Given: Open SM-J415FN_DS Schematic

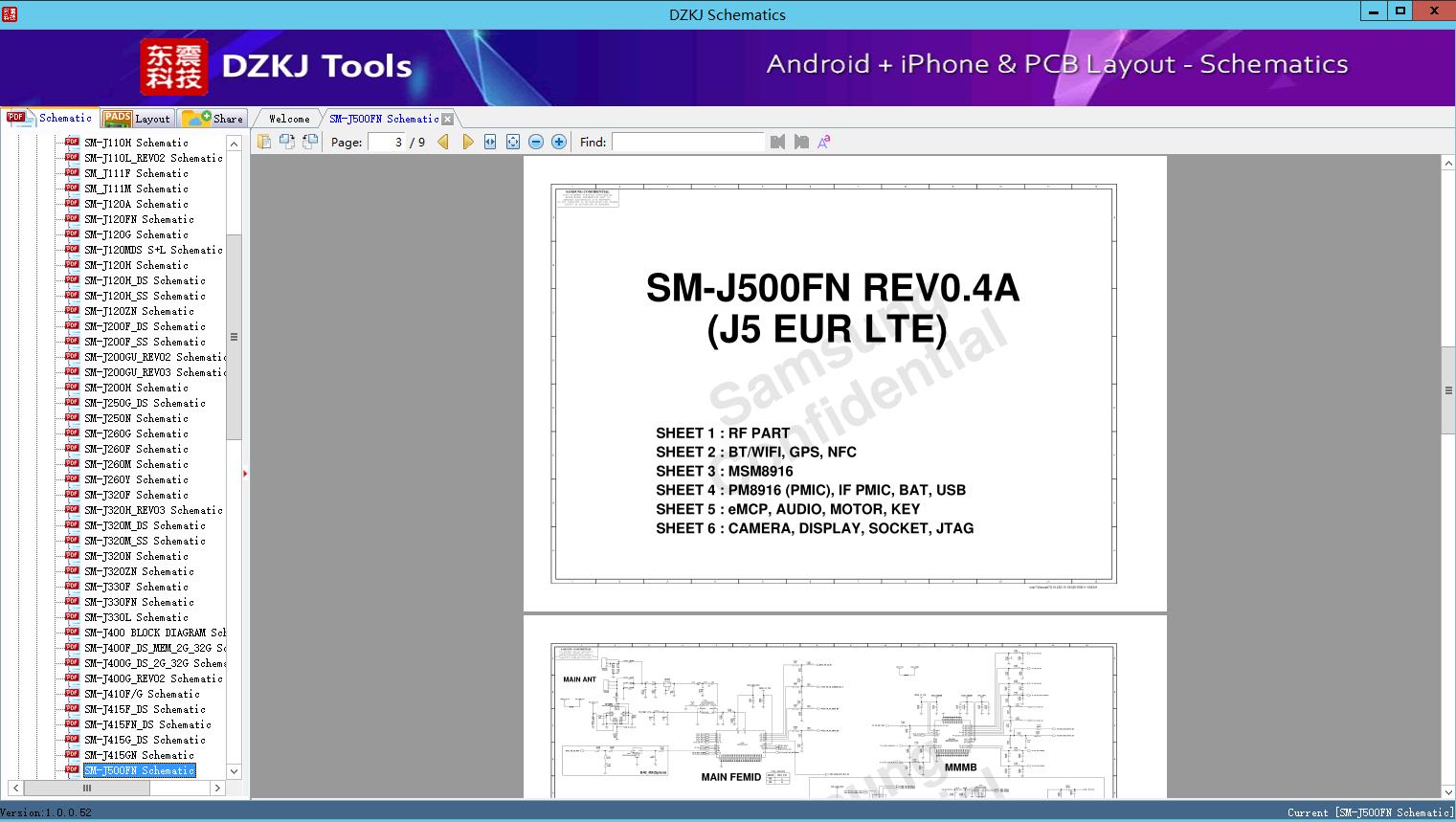Looking at the screenshot, I should point(147,724).
